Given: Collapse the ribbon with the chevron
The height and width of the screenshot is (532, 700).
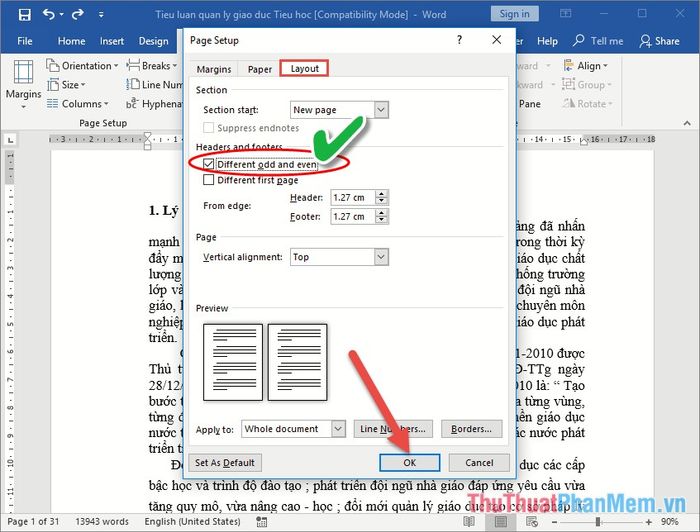Looking at the screenshot, I should [687, 123].
